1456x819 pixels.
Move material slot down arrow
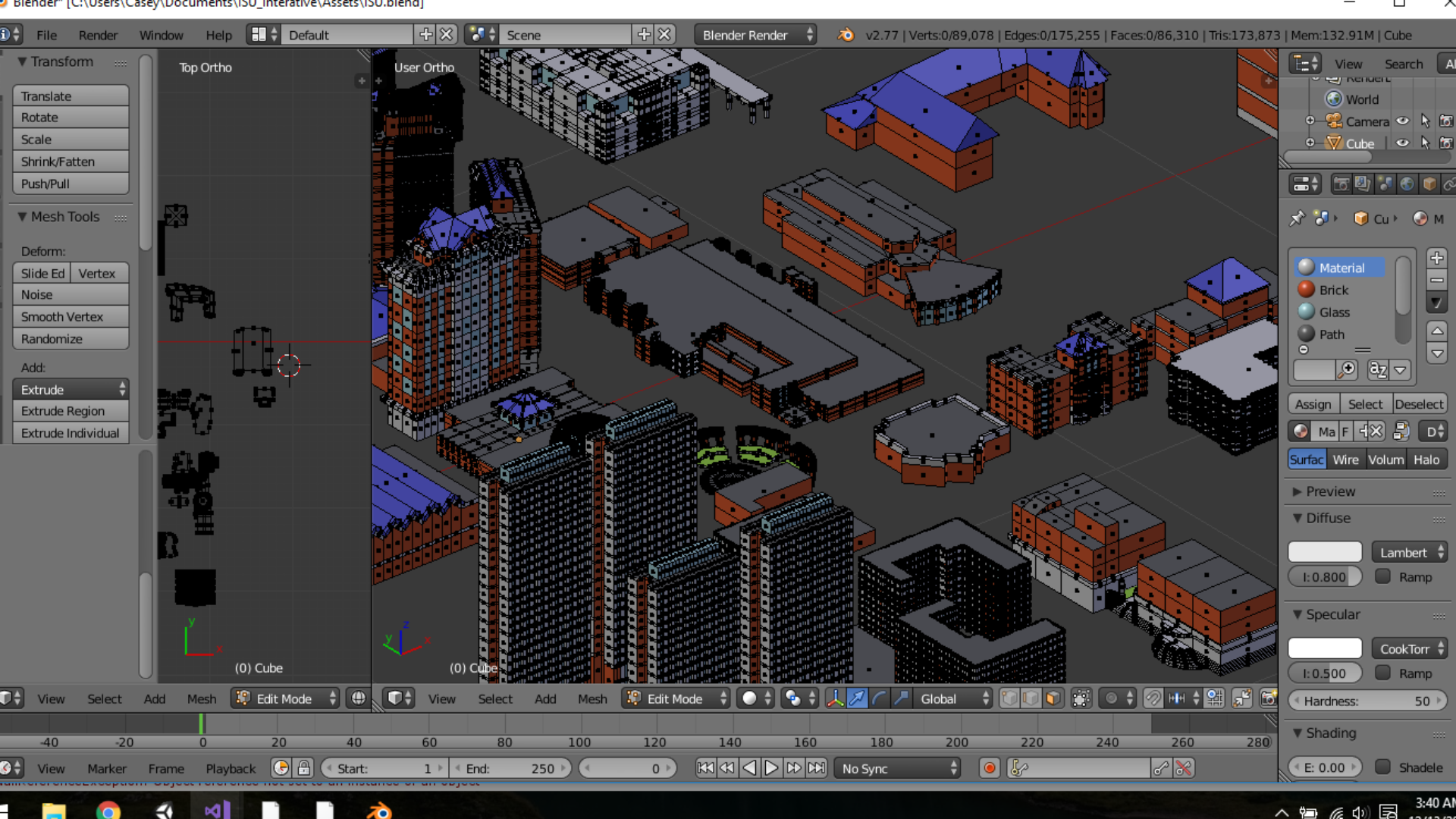pyautogui.click(x=1436, y=353)
